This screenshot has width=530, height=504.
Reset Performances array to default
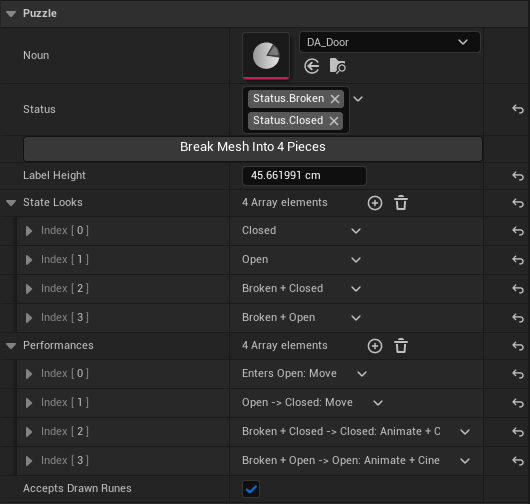[x=518, y=346]
